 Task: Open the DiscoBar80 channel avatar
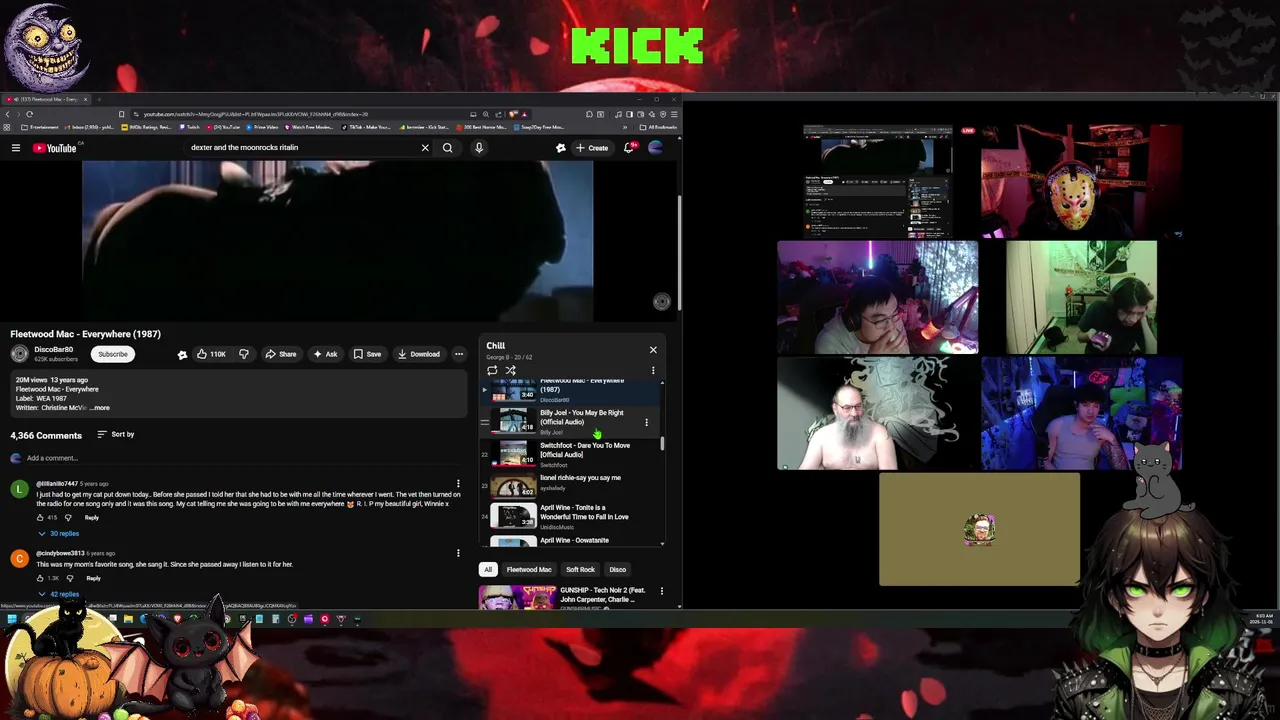[19, 354]
